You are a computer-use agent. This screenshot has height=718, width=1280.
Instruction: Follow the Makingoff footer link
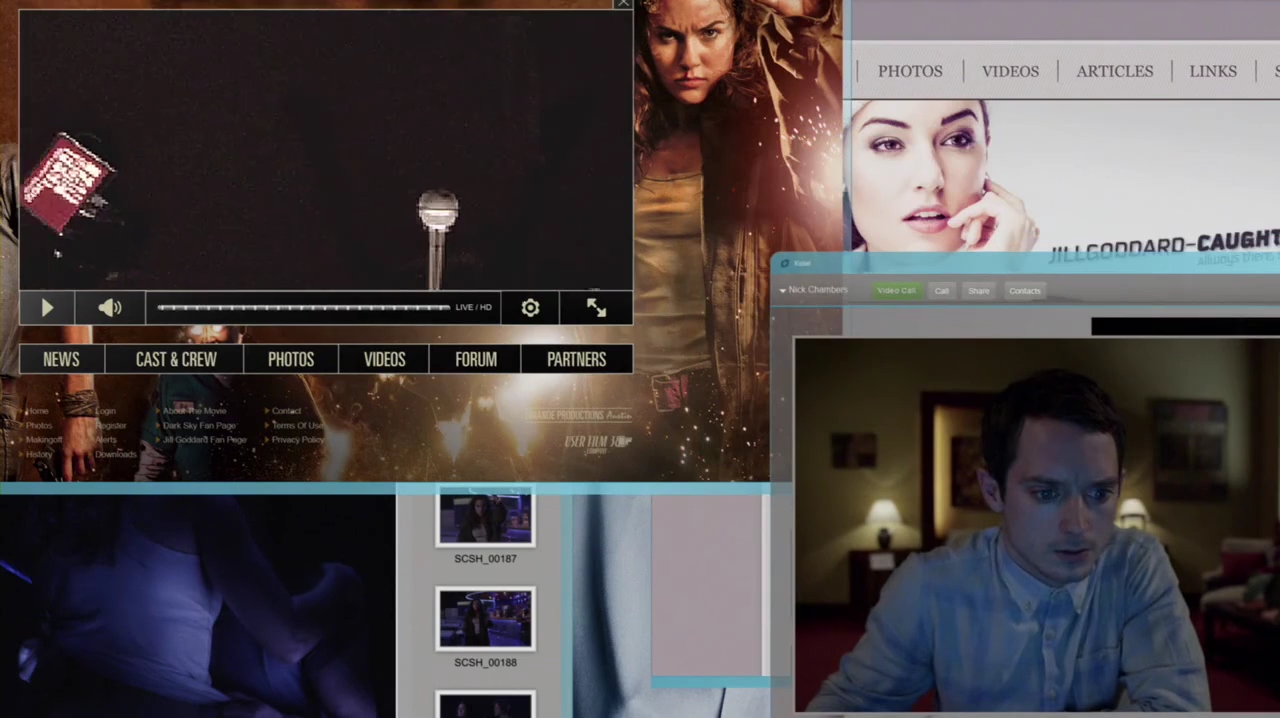[x=44, y=440]
